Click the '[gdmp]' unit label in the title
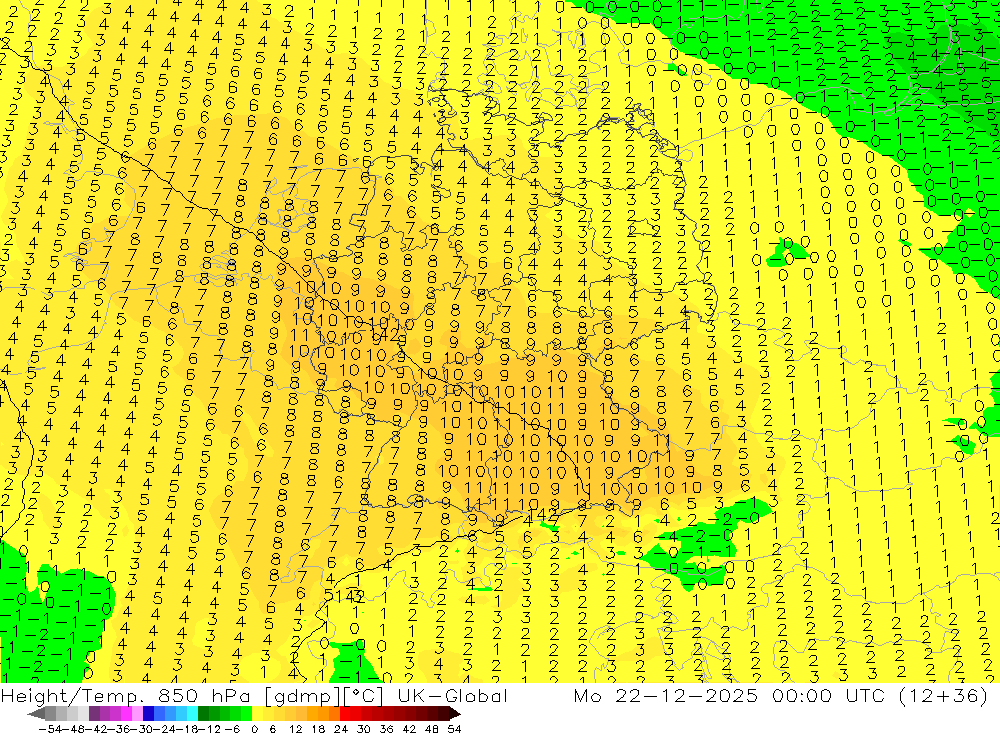The width and height of the screenshot is (1000, 733). (x=300, y=695)
